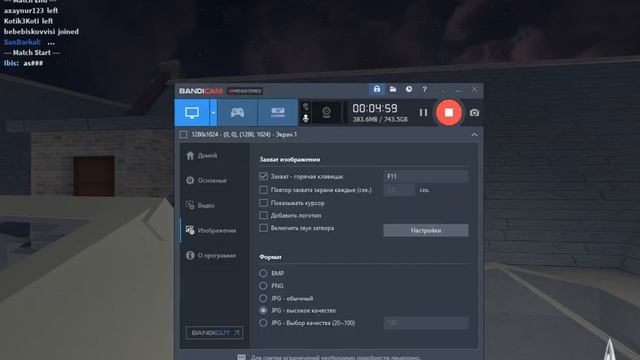Click the 1280x1024 screen area square icon
Screen dimensions: 640x360
point(184,134)
